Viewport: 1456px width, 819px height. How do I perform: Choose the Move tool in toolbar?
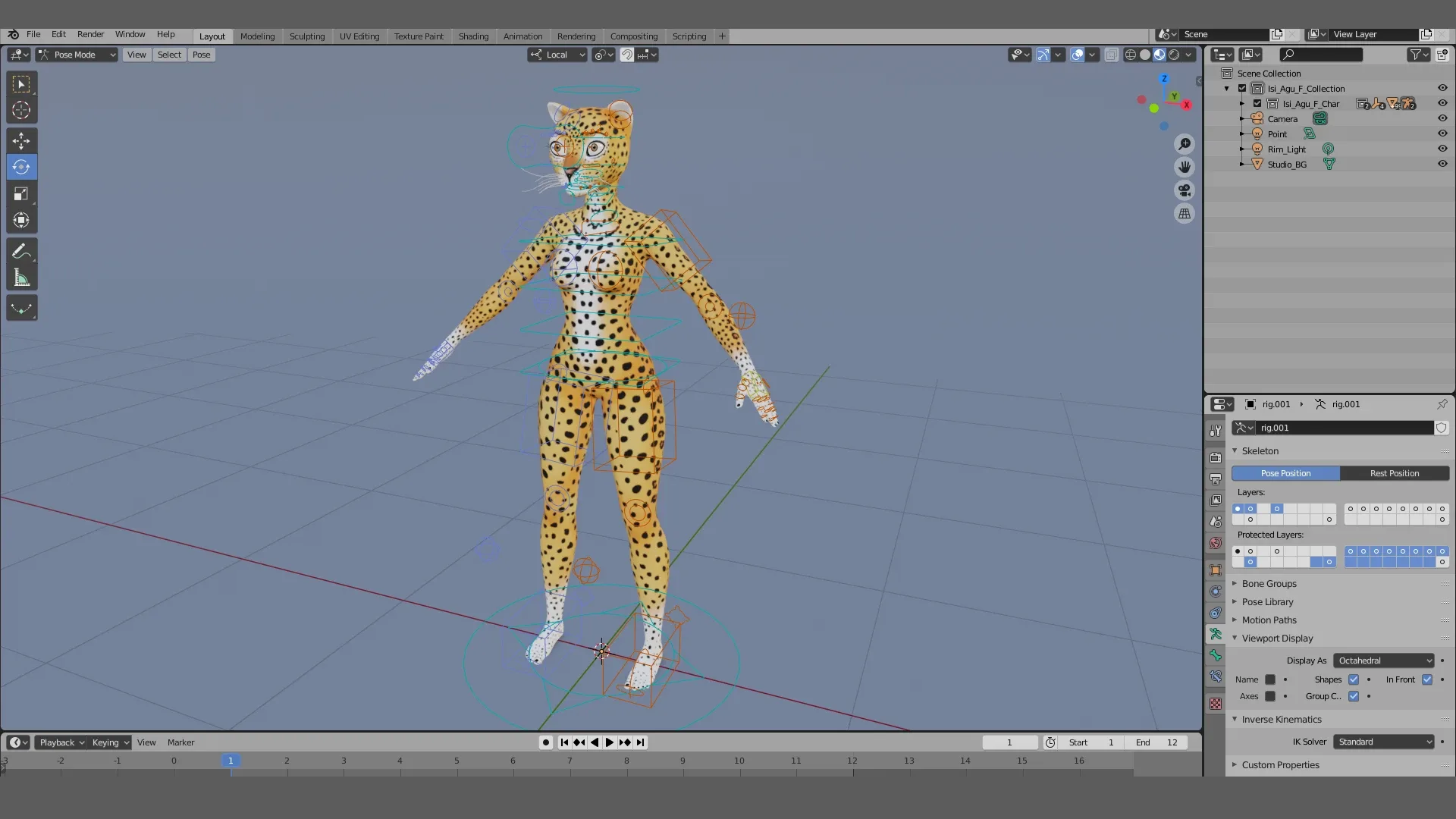[x=21, y=140]
